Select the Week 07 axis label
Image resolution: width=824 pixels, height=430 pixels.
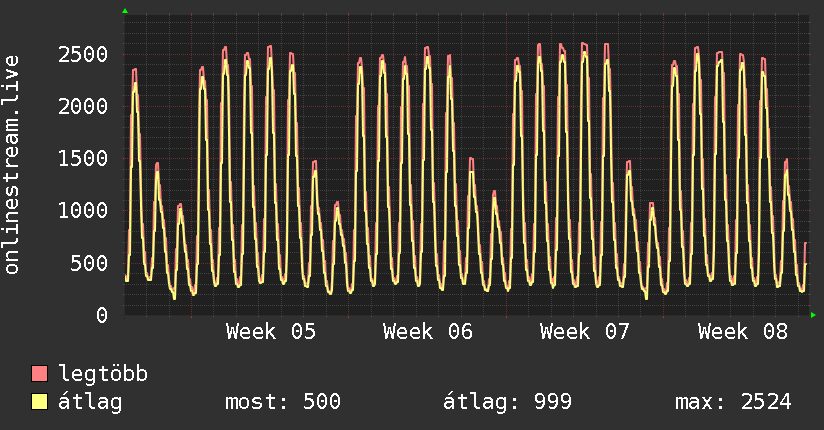585,332
